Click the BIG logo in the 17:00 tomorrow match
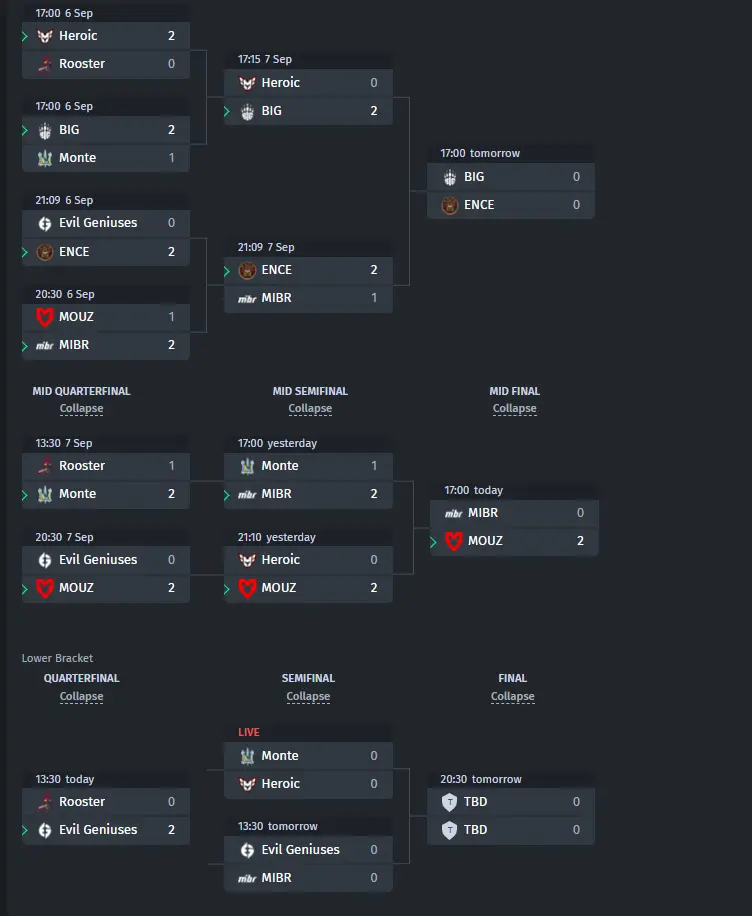Viewport: 752px width, 916px height. [449, 177]
